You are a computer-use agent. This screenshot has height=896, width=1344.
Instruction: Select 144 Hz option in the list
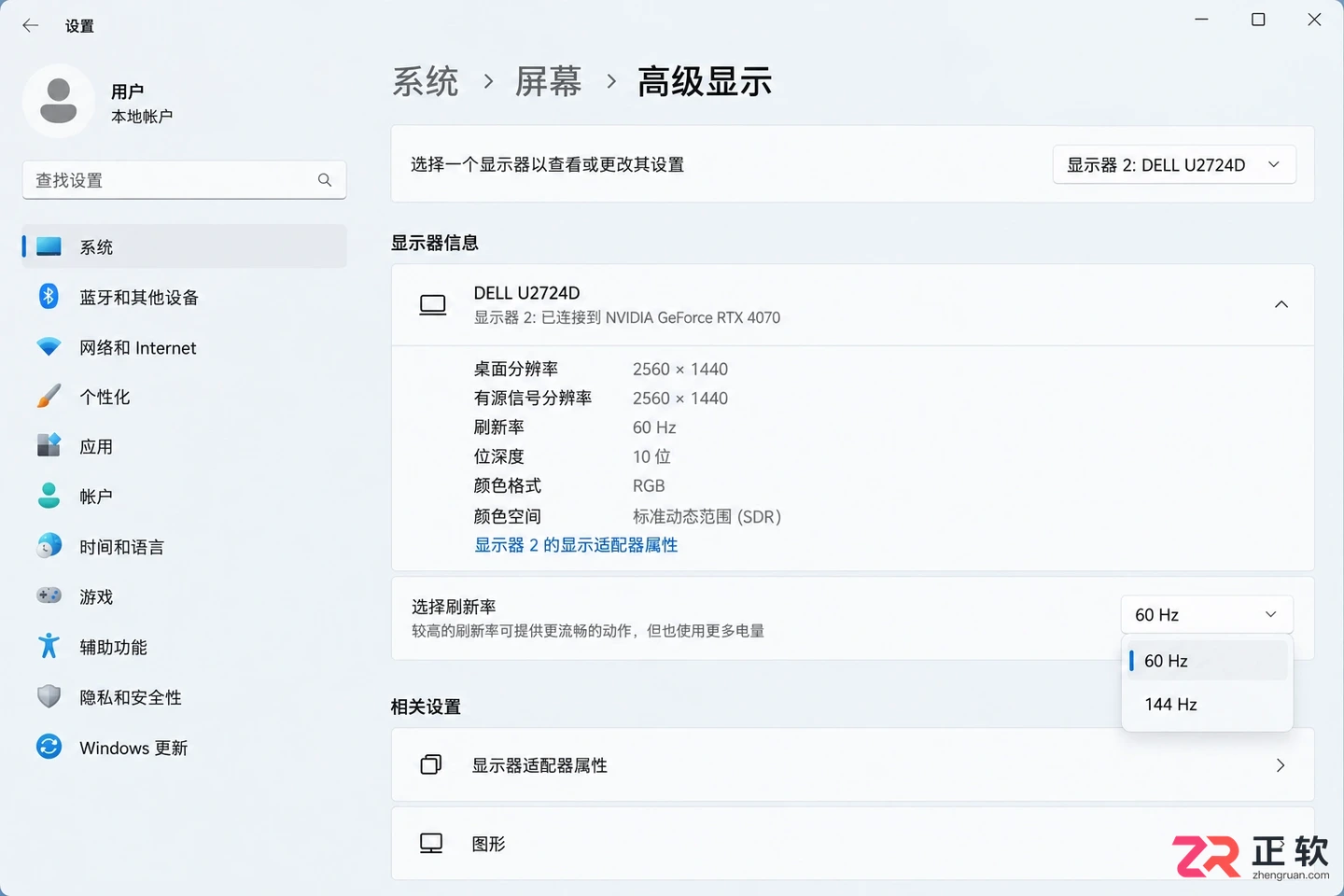(x=1208, y=705)
